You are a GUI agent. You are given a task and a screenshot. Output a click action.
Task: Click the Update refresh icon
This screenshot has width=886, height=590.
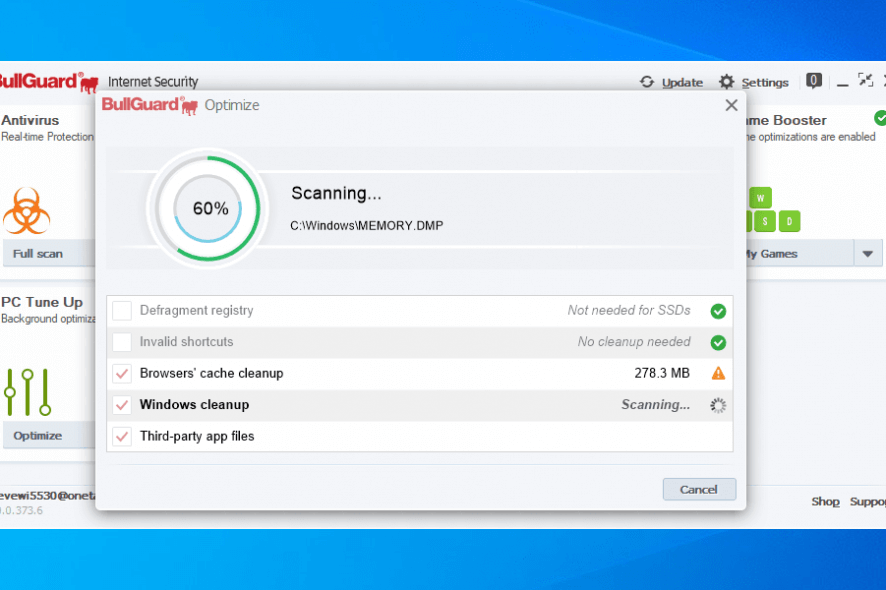point(647,82)
